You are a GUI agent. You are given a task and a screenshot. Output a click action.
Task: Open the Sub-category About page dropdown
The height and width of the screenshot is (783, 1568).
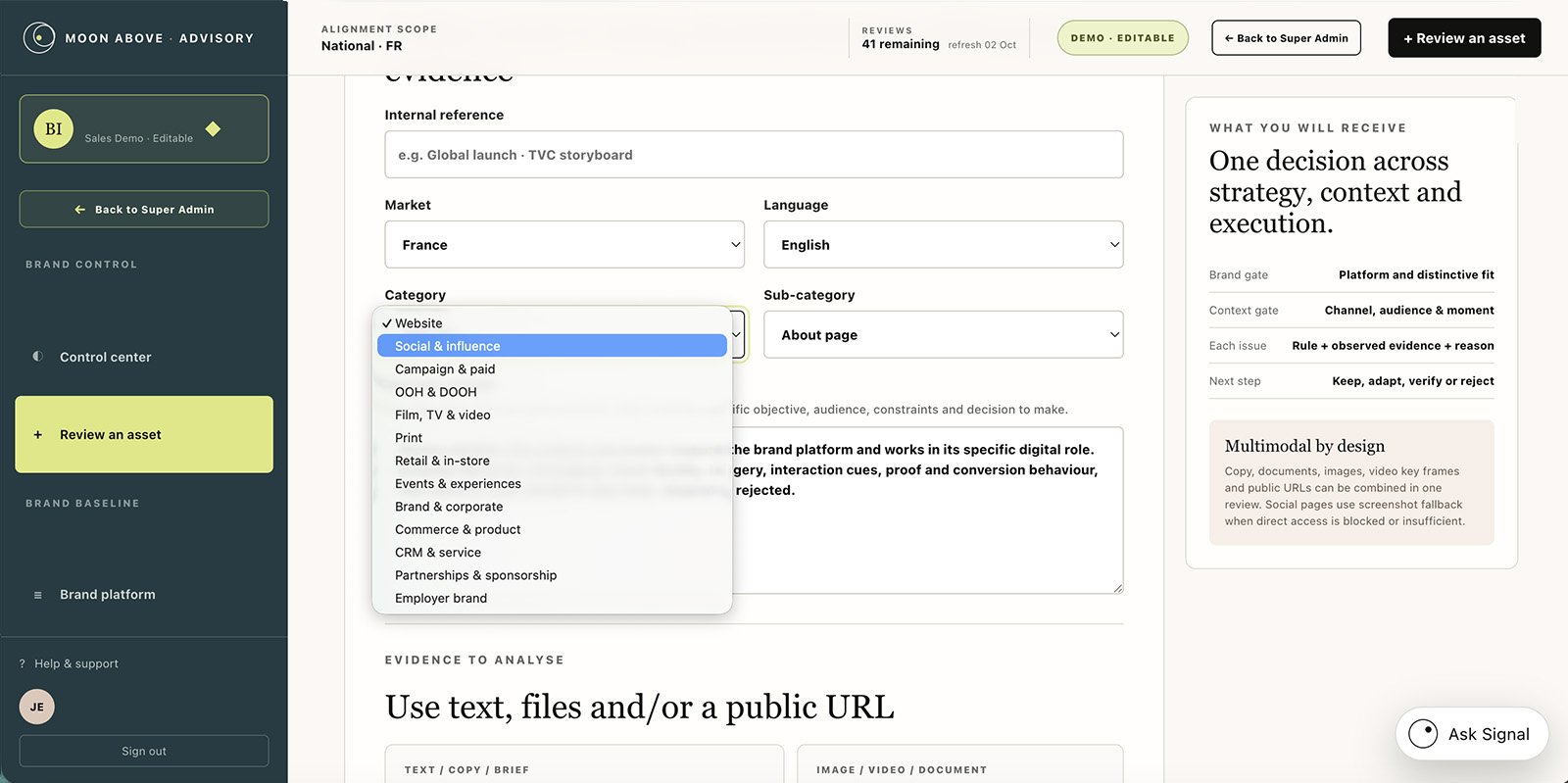point(943,335)
